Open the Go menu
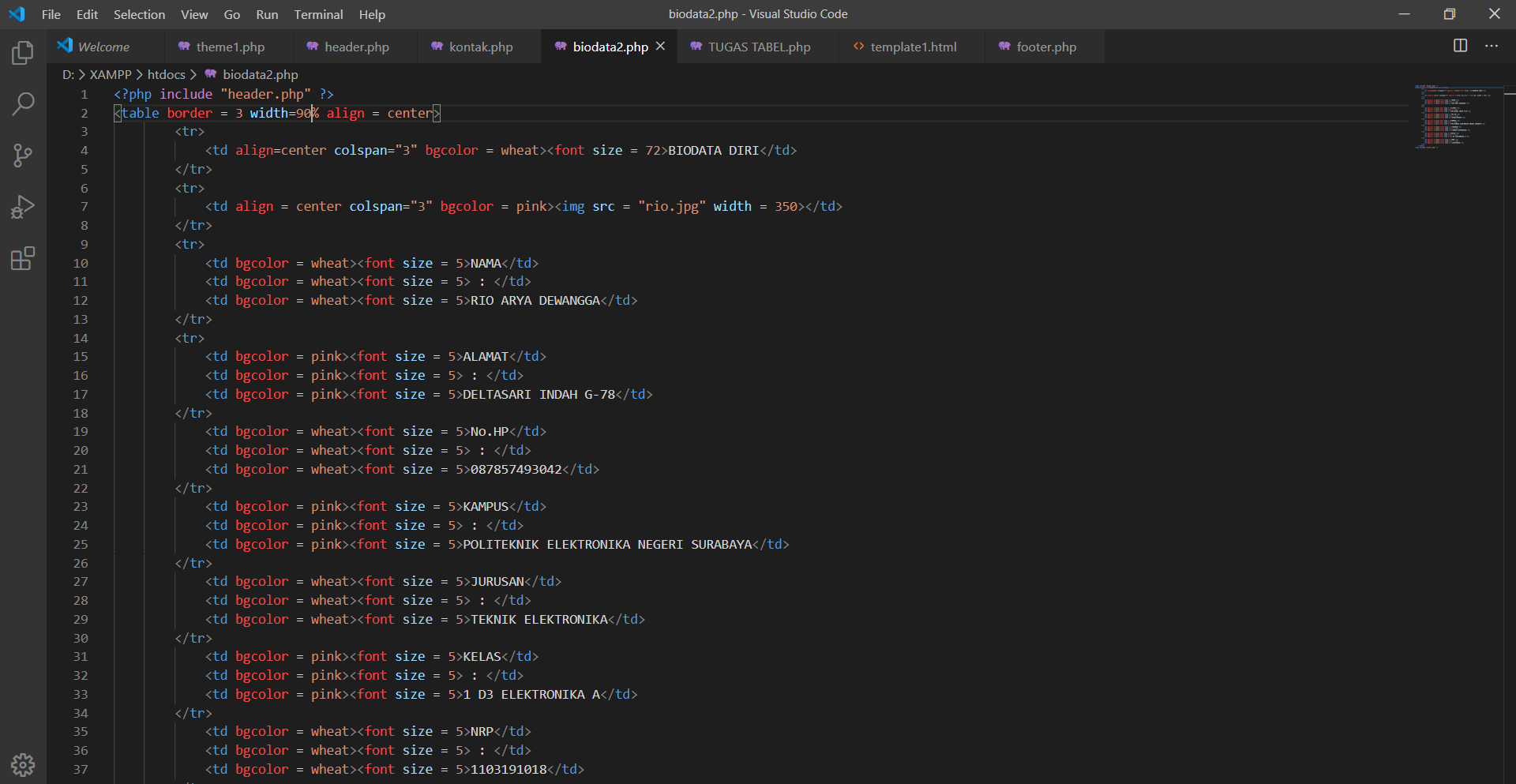1516x784 pixels. pos(232,14)
